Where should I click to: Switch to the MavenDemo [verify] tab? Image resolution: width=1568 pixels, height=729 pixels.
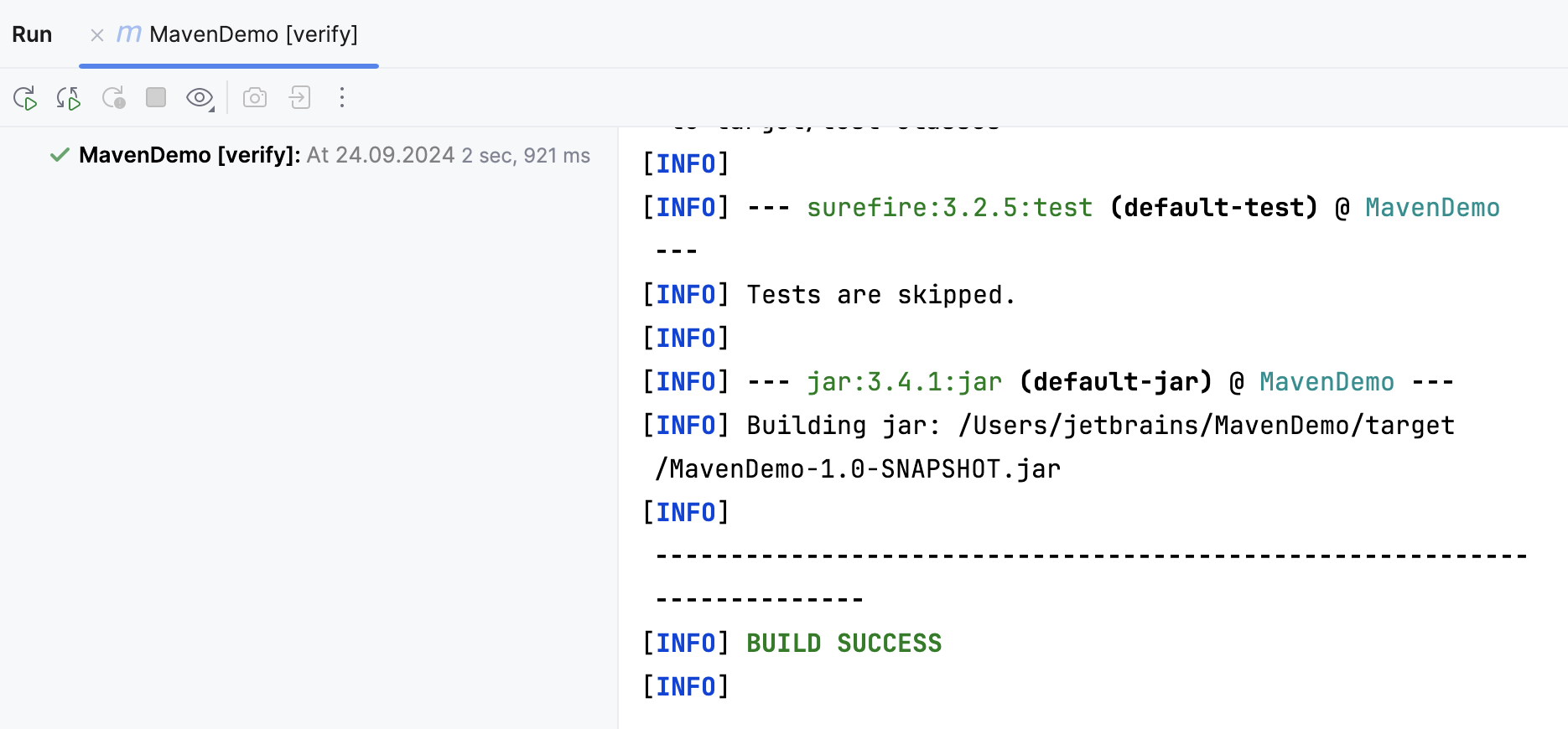pyautogui.click(x=253, y=34)
